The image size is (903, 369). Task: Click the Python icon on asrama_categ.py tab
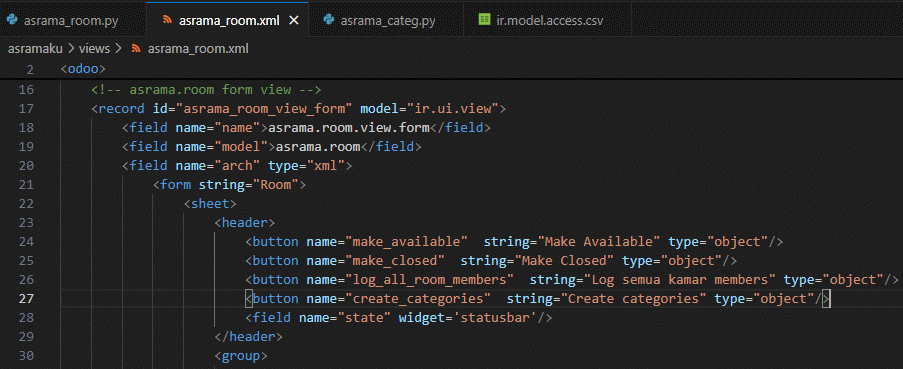coord(329,21)
